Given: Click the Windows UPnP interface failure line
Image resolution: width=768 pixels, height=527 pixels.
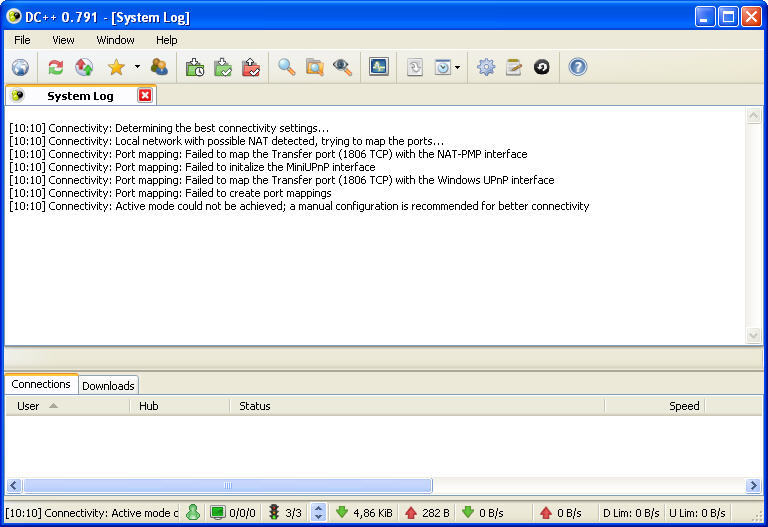Looking at the screenshot, I should pos(282,180).
